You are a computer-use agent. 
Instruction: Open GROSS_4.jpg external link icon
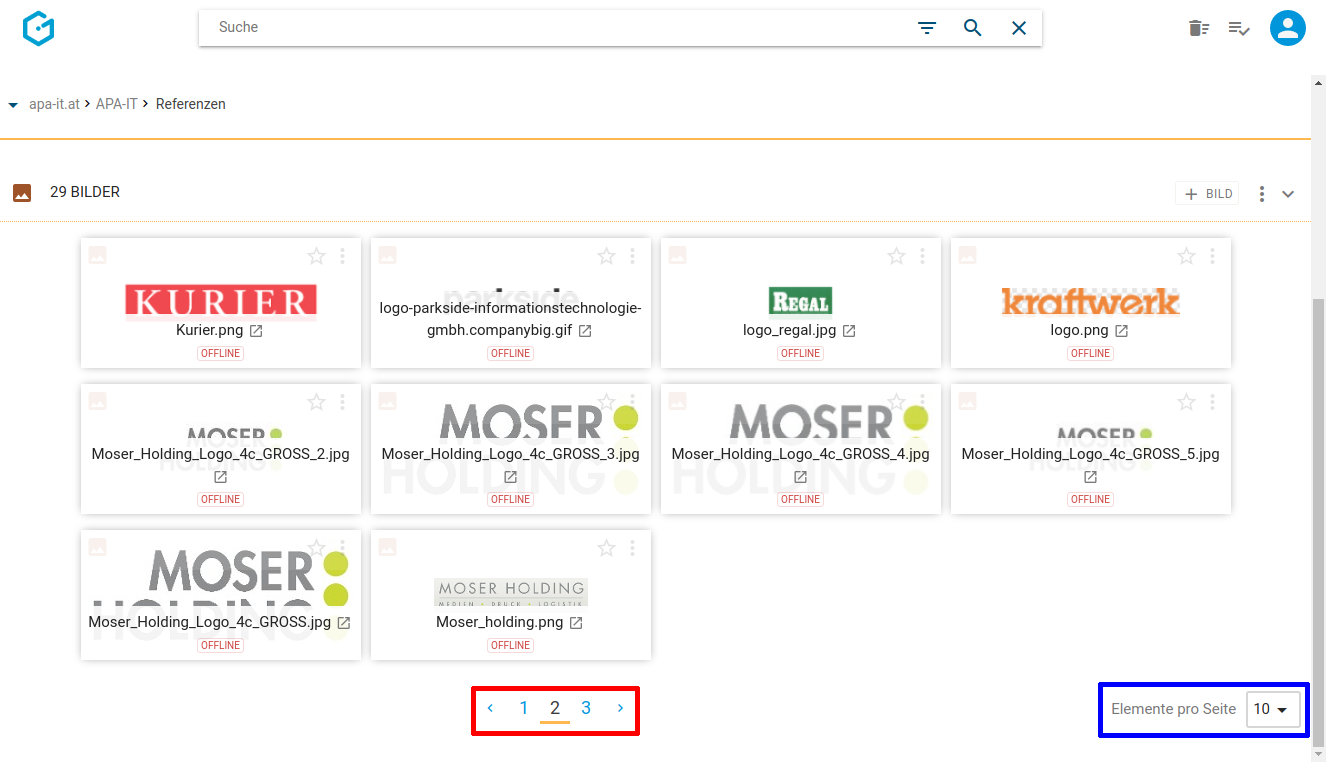click(x=801, y=477)
